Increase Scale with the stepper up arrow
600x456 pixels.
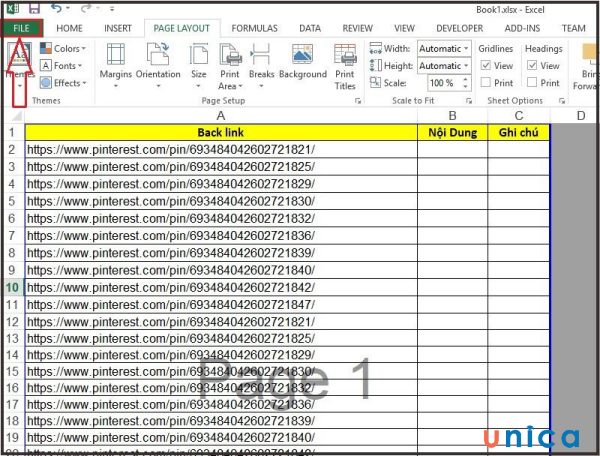point(465,79)
